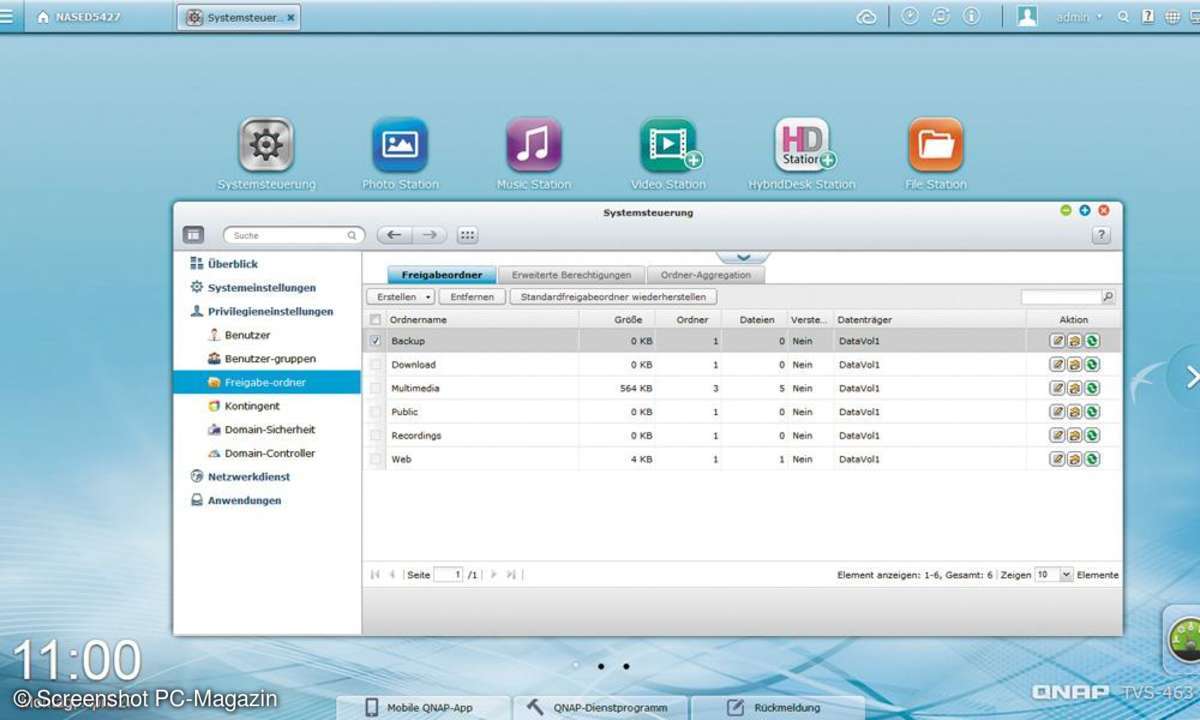
Task: Edit properties of the Backup folder
Action: click(1057, 341)
